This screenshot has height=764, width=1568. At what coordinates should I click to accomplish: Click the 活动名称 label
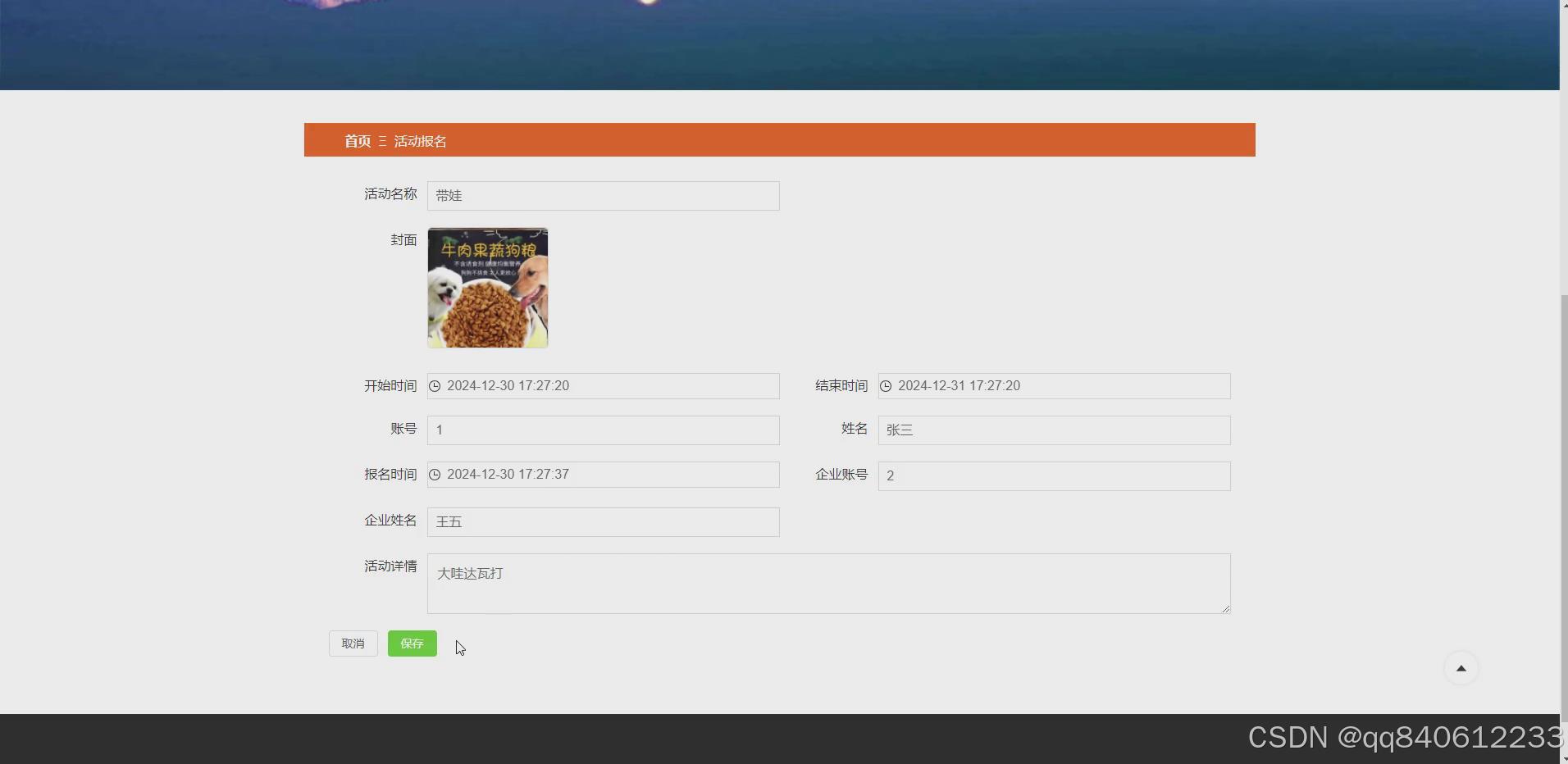point(390,194)
